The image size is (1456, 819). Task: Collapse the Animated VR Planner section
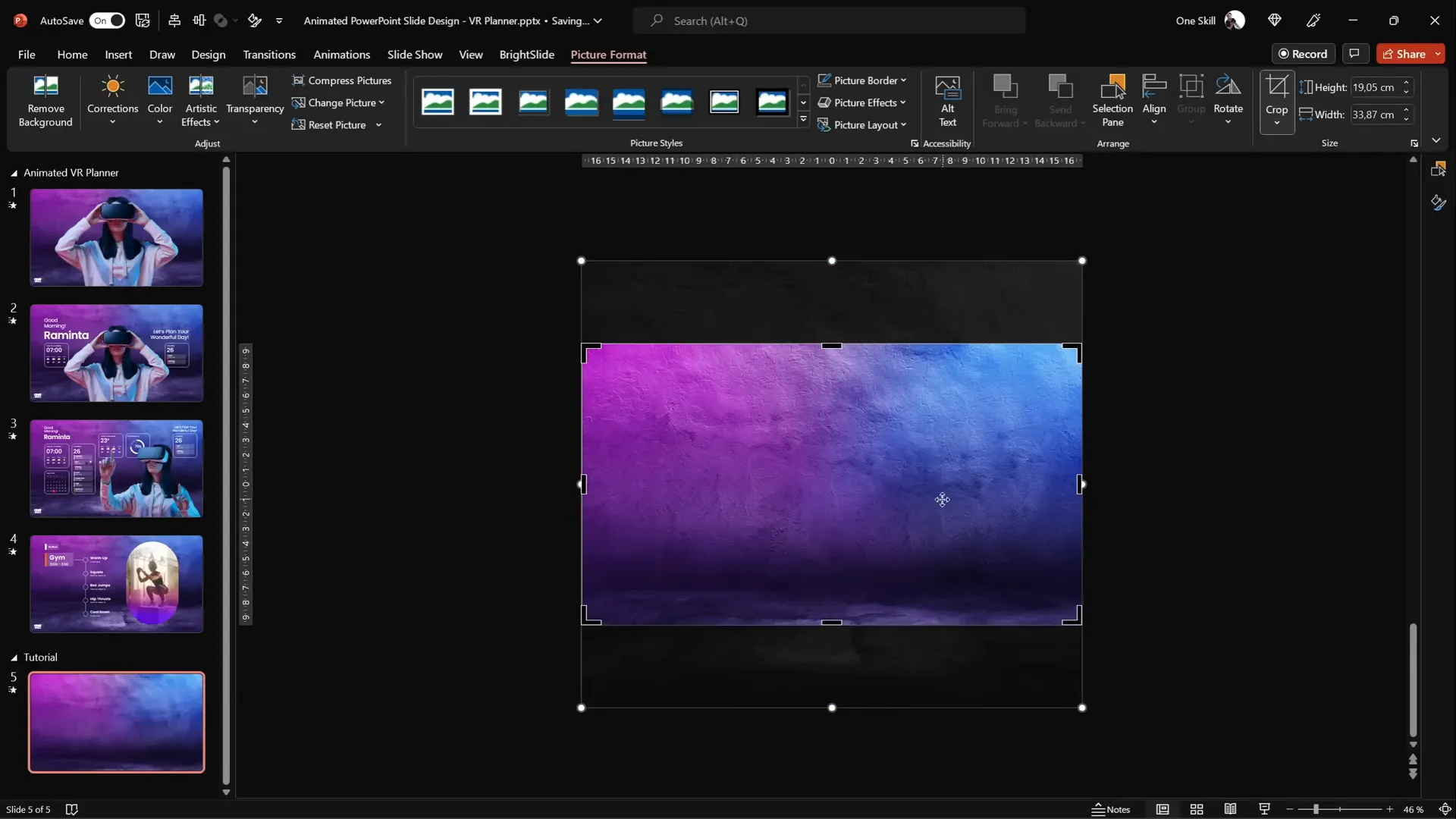coord(13,173)
